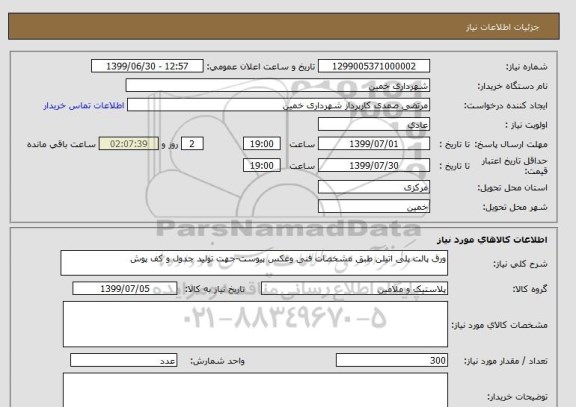Click the goods specifications text area
576x407 pixels.
pyautogui.click(x=255, y=324)
